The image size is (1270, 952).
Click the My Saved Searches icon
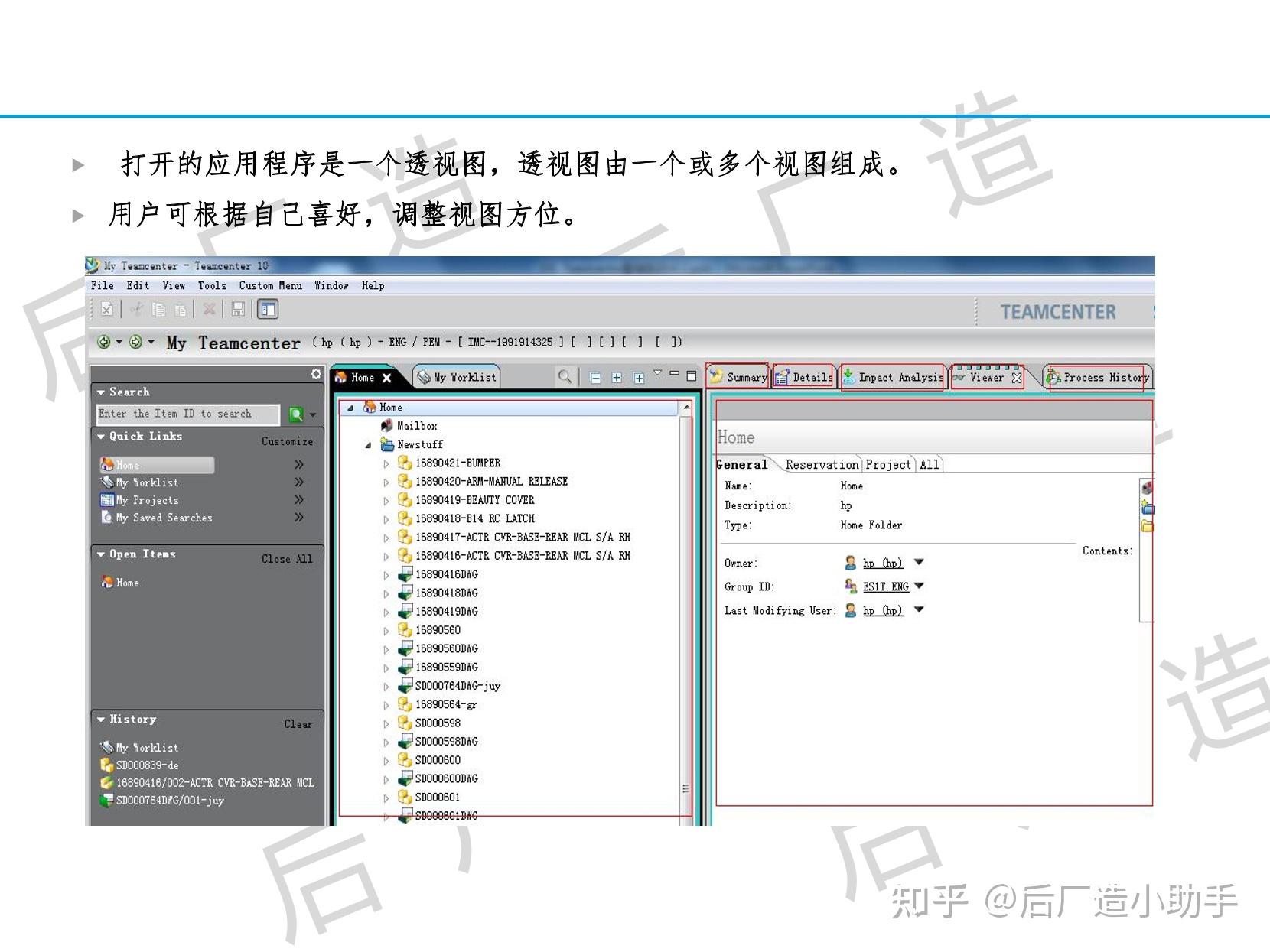pyautogui.click(x=107, y=518)
